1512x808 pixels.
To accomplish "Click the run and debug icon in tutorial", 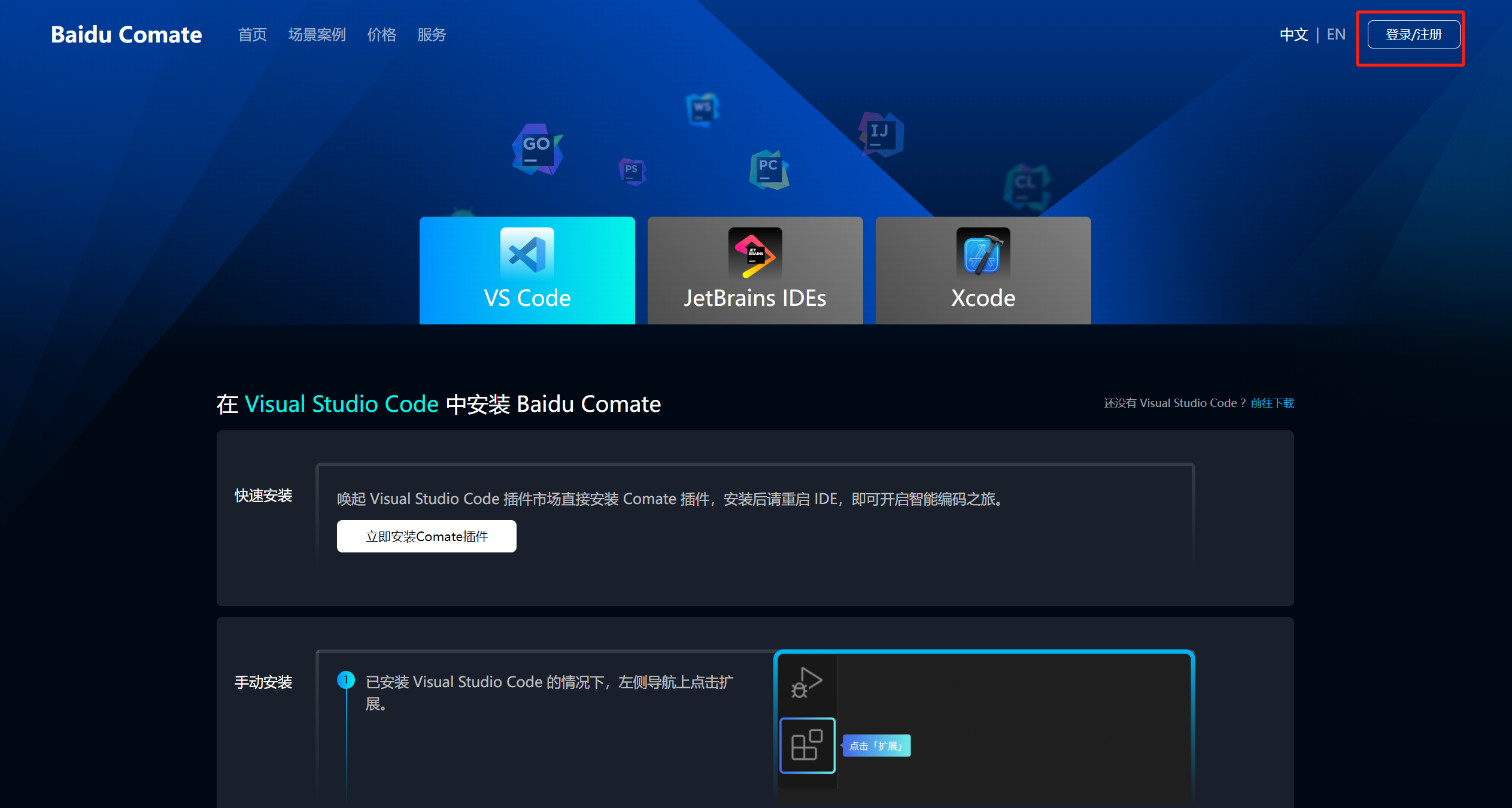I will [807, 682].
